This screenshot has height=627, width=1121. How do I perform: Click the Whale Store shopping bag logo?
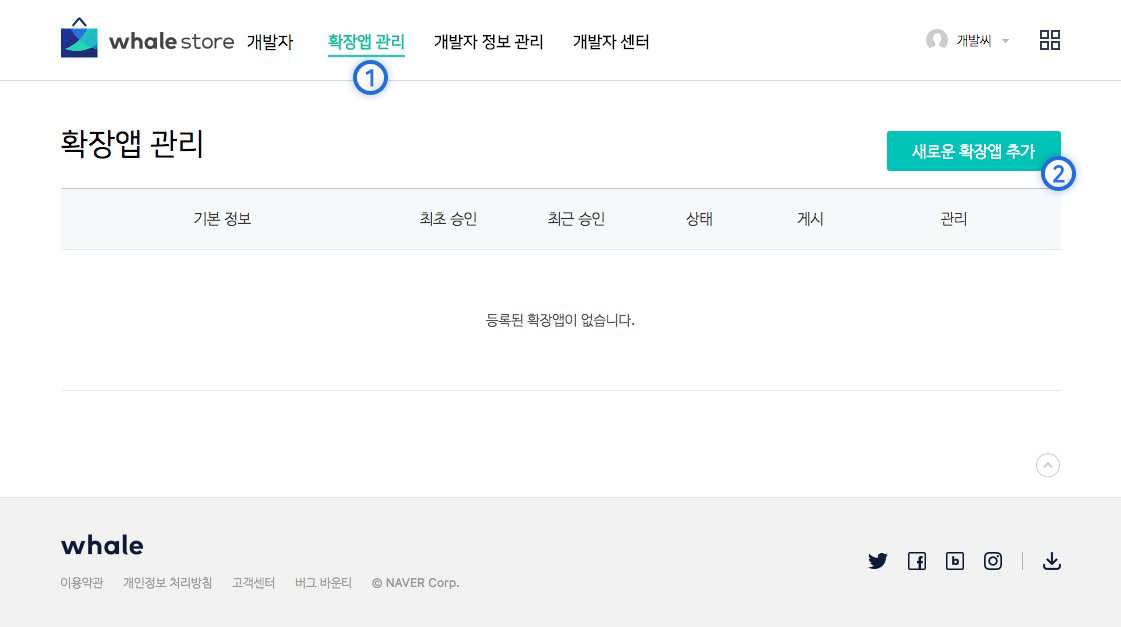[x=79, y=38]
